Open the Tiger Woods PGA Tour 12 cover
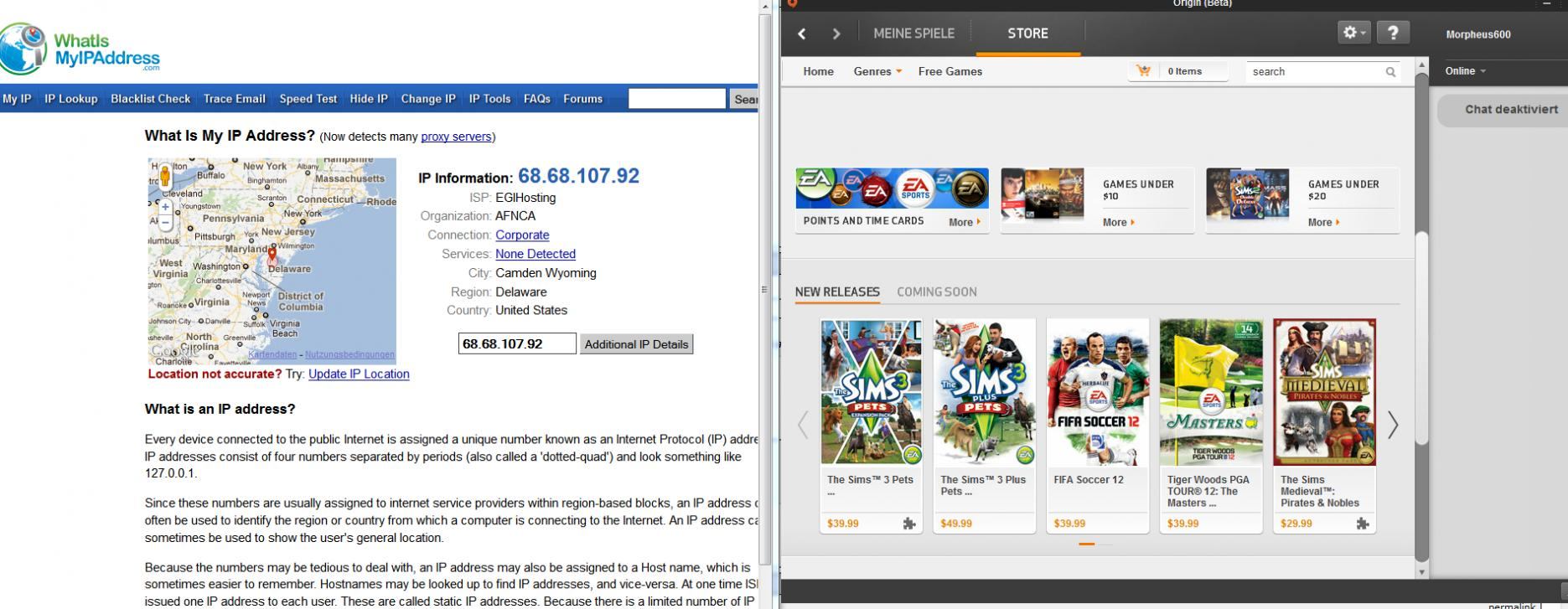This screenshot has width=1568, height=609. pos(1211,392)
